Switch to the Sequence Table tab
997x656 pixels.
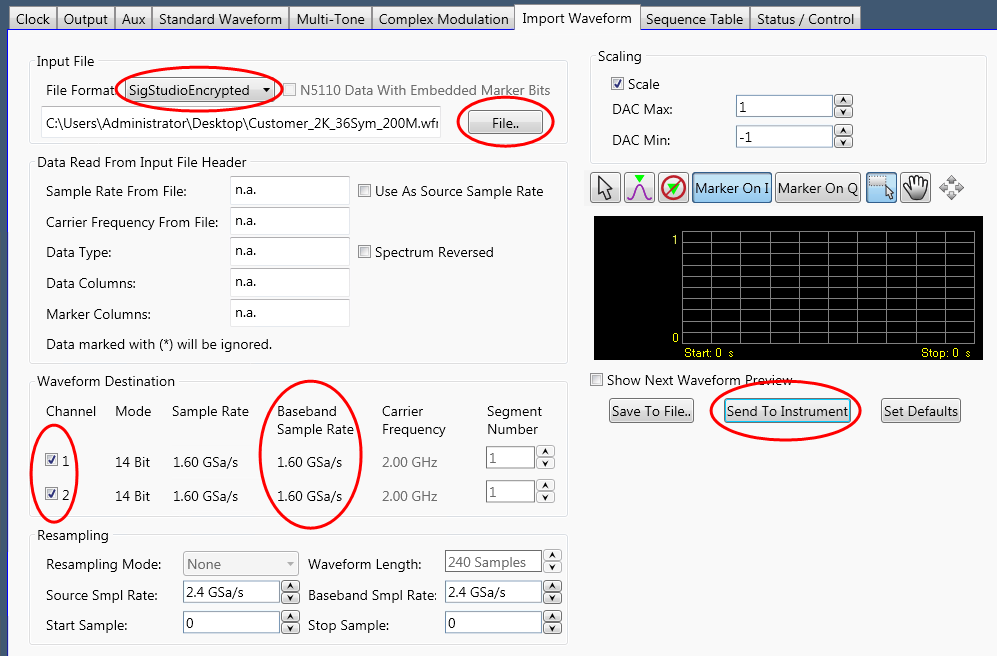tap(694, 18)
